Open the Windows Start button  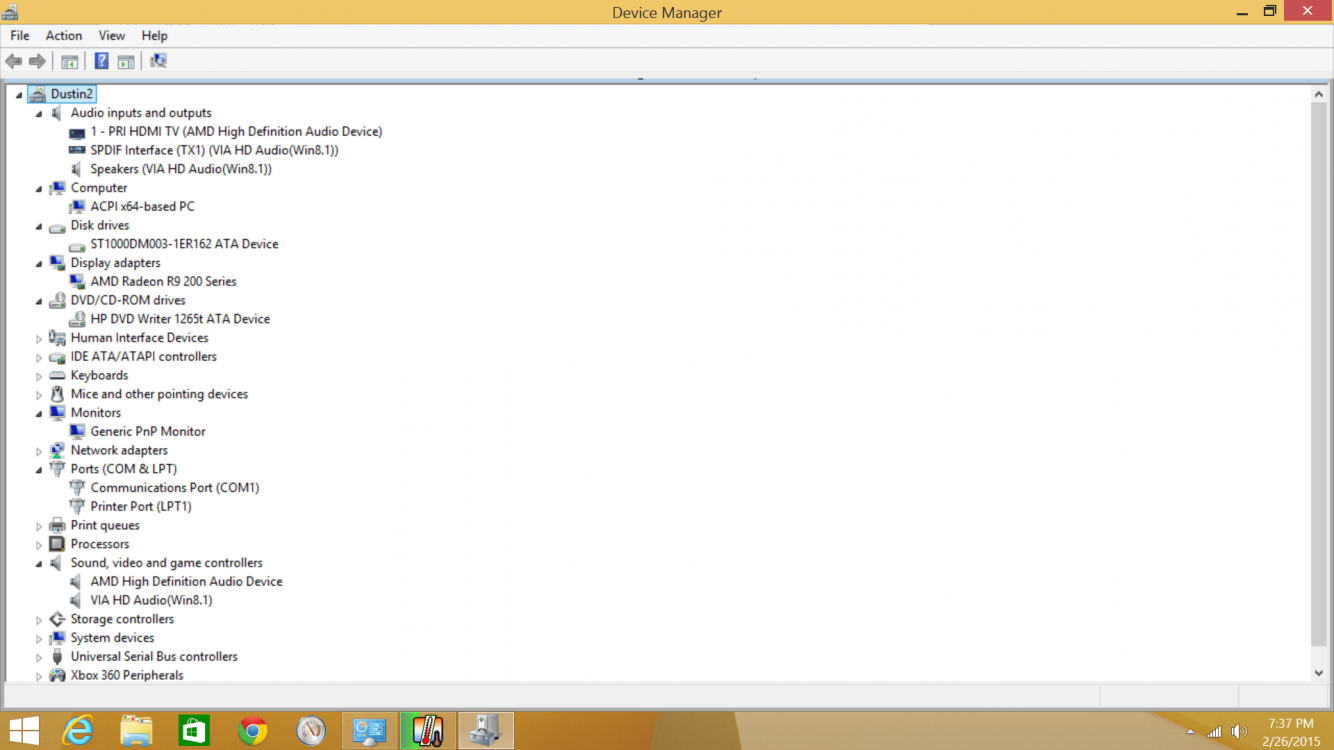(x=24, y=731)
